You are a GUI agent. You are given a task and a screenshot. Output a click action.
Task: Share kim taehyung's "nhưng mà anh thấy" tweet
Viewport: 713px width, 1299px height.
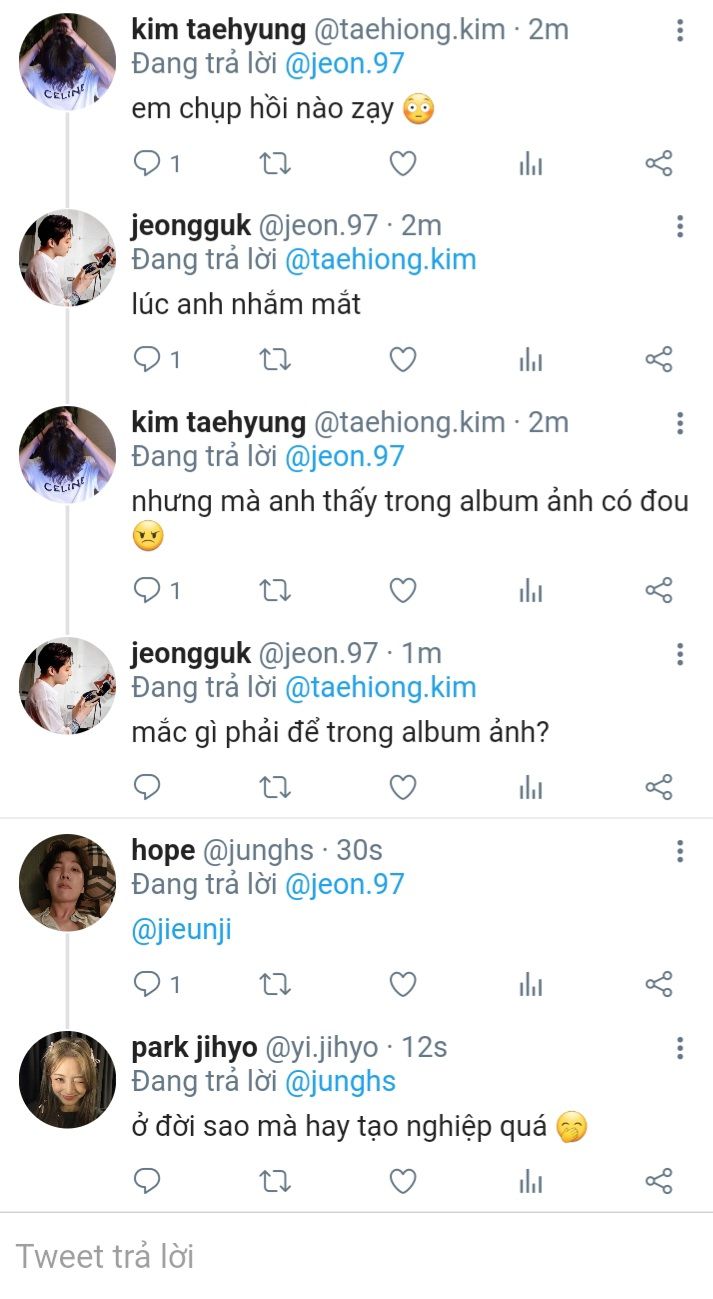pyautogui.click(x=658, y=591)
